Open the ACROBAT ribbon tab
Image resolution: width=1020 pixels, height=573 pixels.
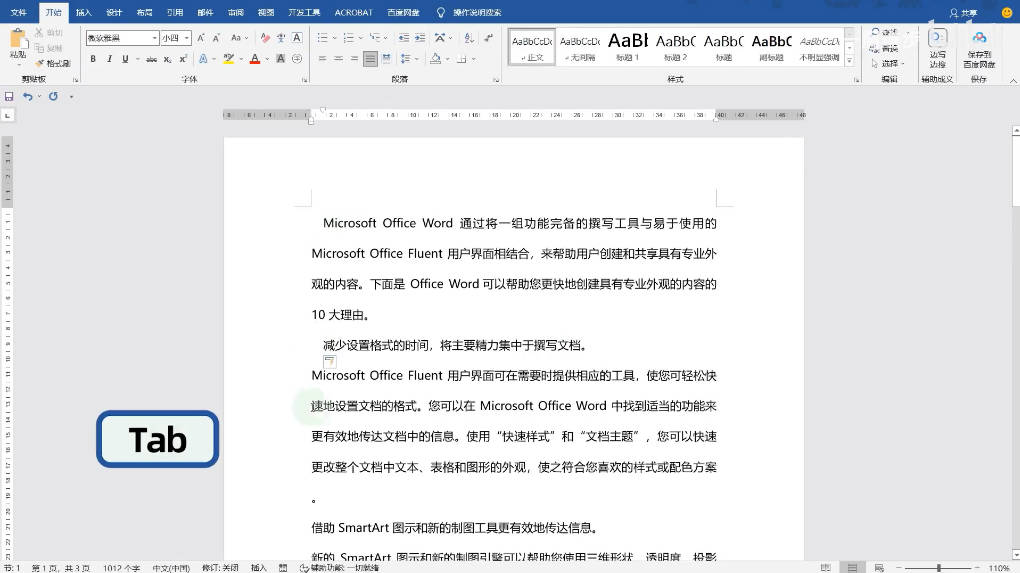click(x=353, y=13)
